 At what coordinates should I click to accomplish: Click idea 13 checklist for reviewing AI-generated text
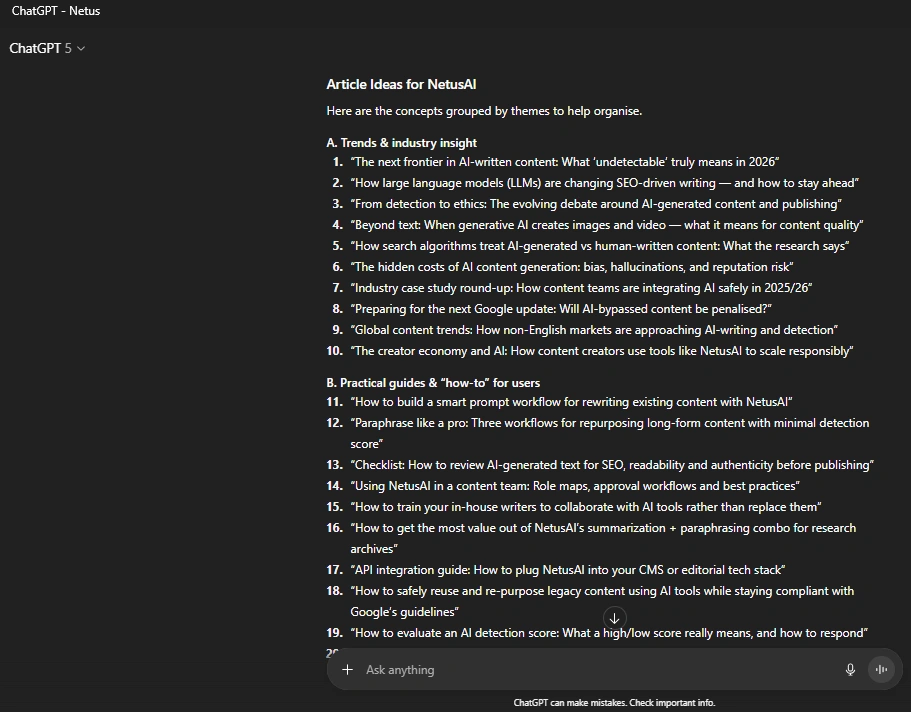click(x=611, y=465)
